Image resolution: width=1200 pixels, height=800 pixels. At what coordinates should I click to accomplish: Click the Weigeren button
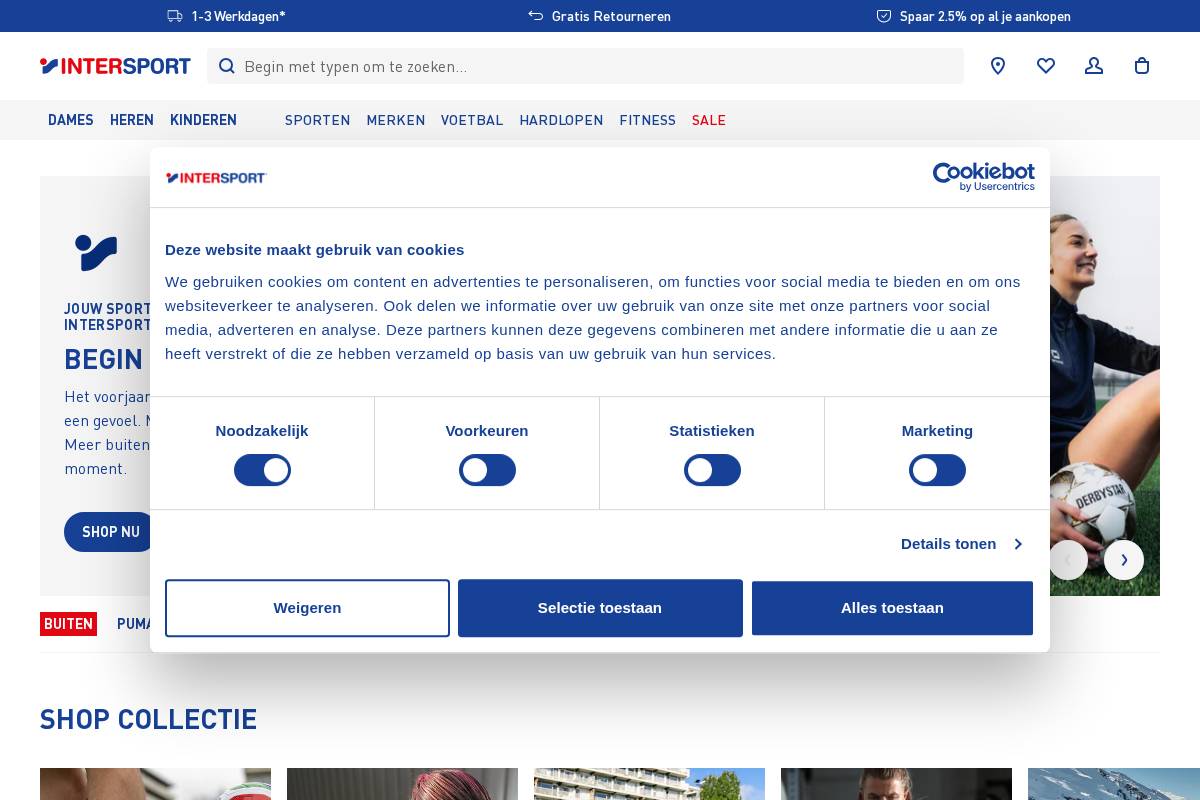click(307, 608)
